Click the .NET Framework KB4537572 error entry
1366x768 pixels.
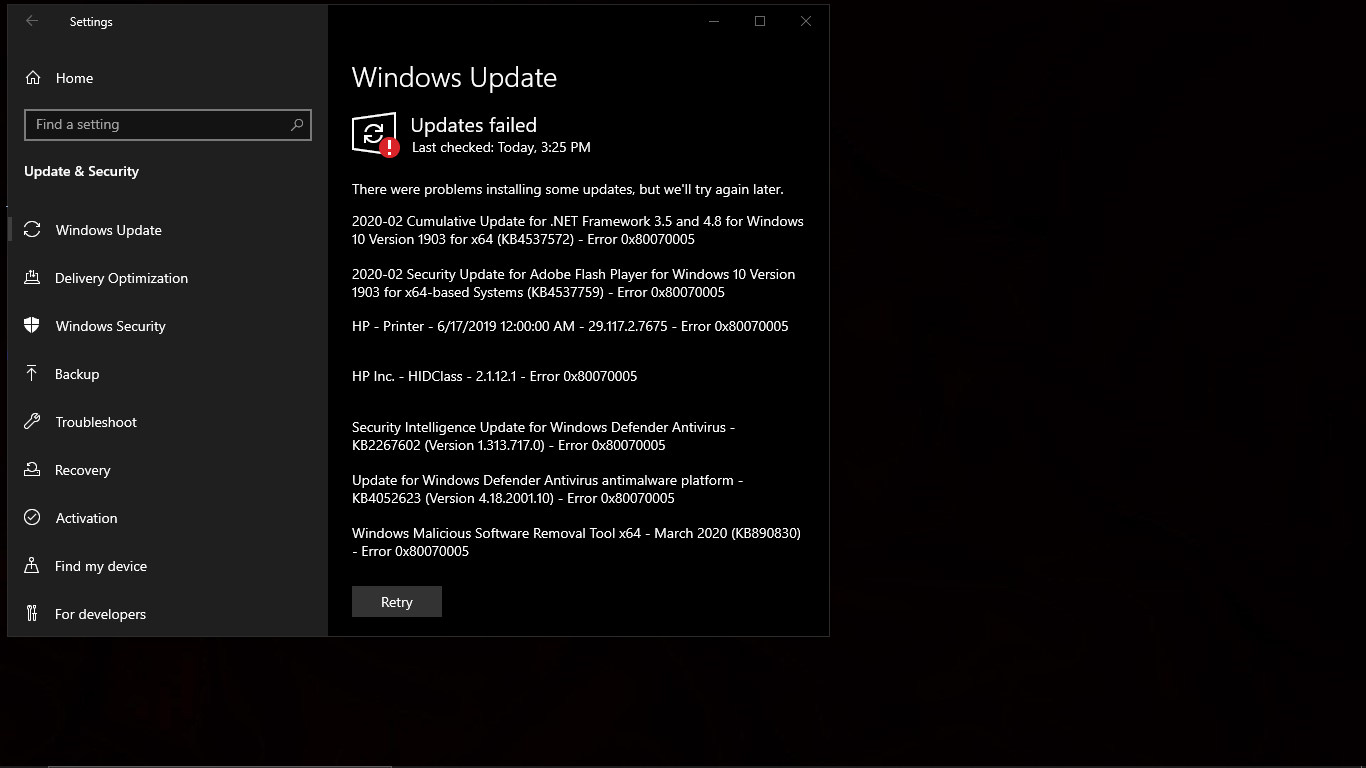(x=578, y=230)
